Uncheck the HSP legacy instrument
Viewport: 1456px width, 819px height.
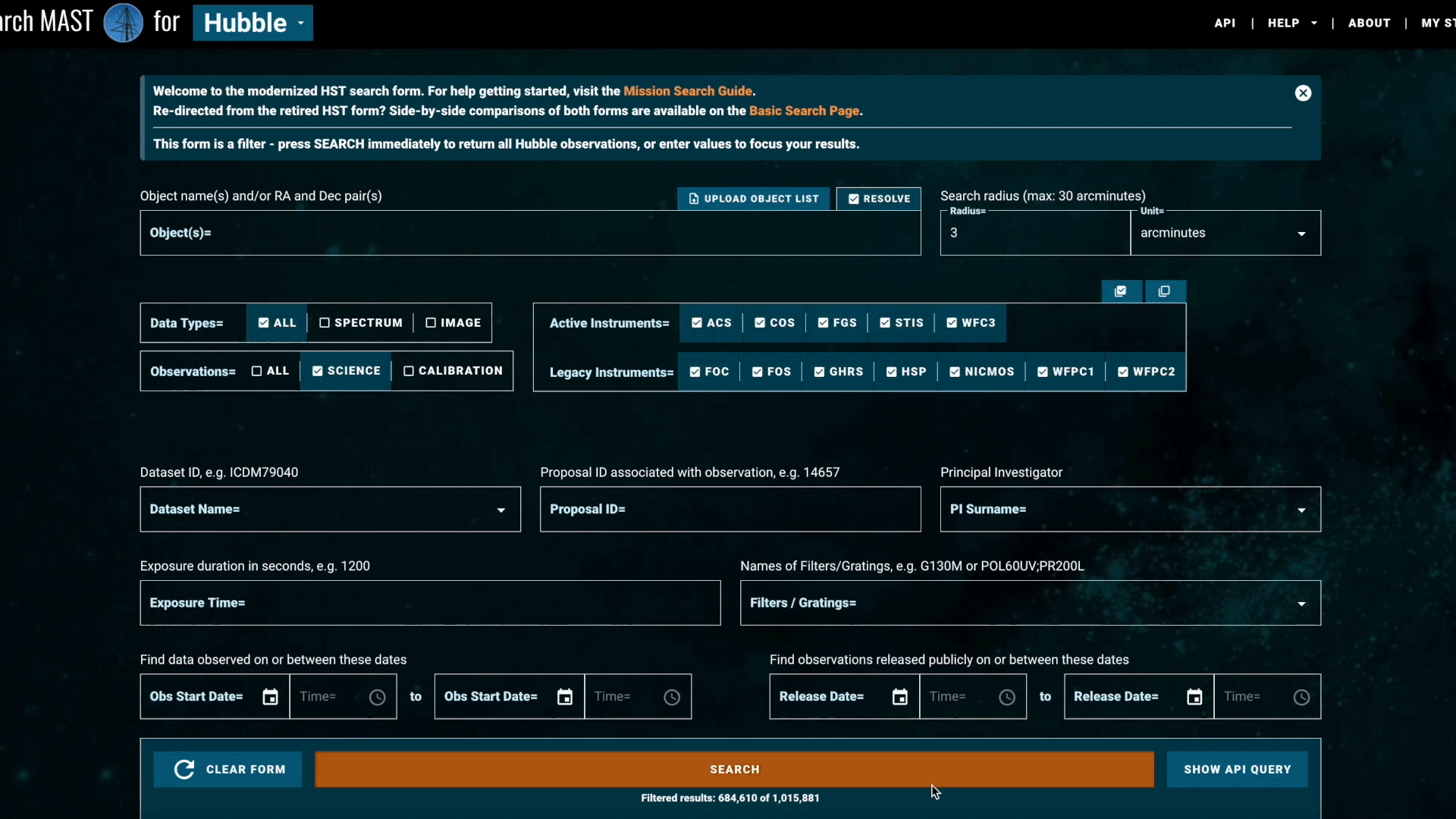pos(906,372)
